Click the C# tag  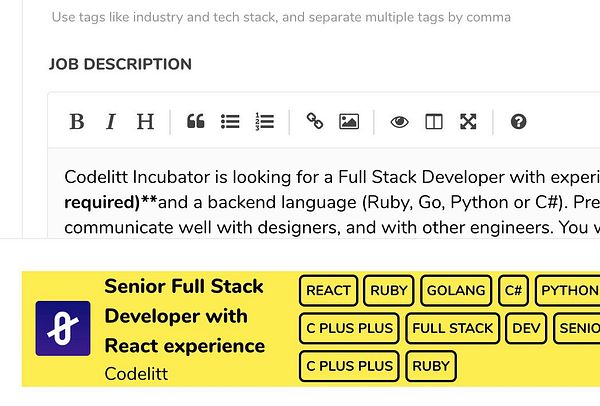pos(515,291)
